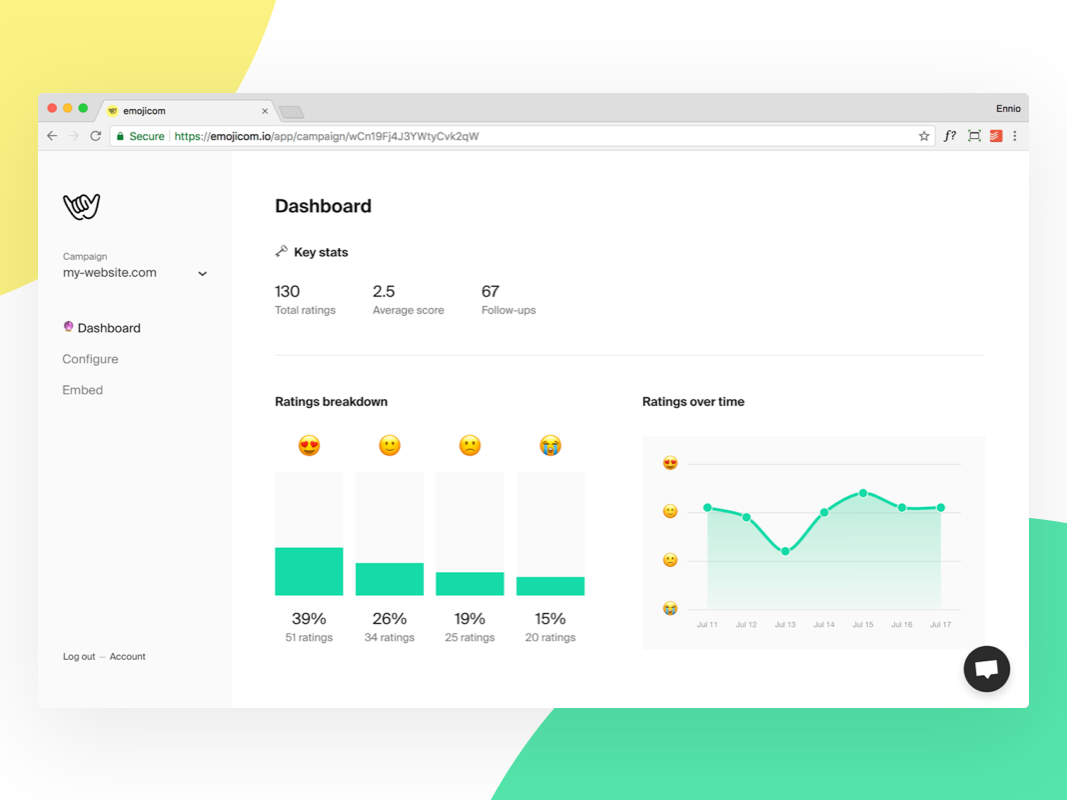Viewport: 1067px width, 800px height.
Task: Open the Configure sidebar item
Action: [90, 359]
